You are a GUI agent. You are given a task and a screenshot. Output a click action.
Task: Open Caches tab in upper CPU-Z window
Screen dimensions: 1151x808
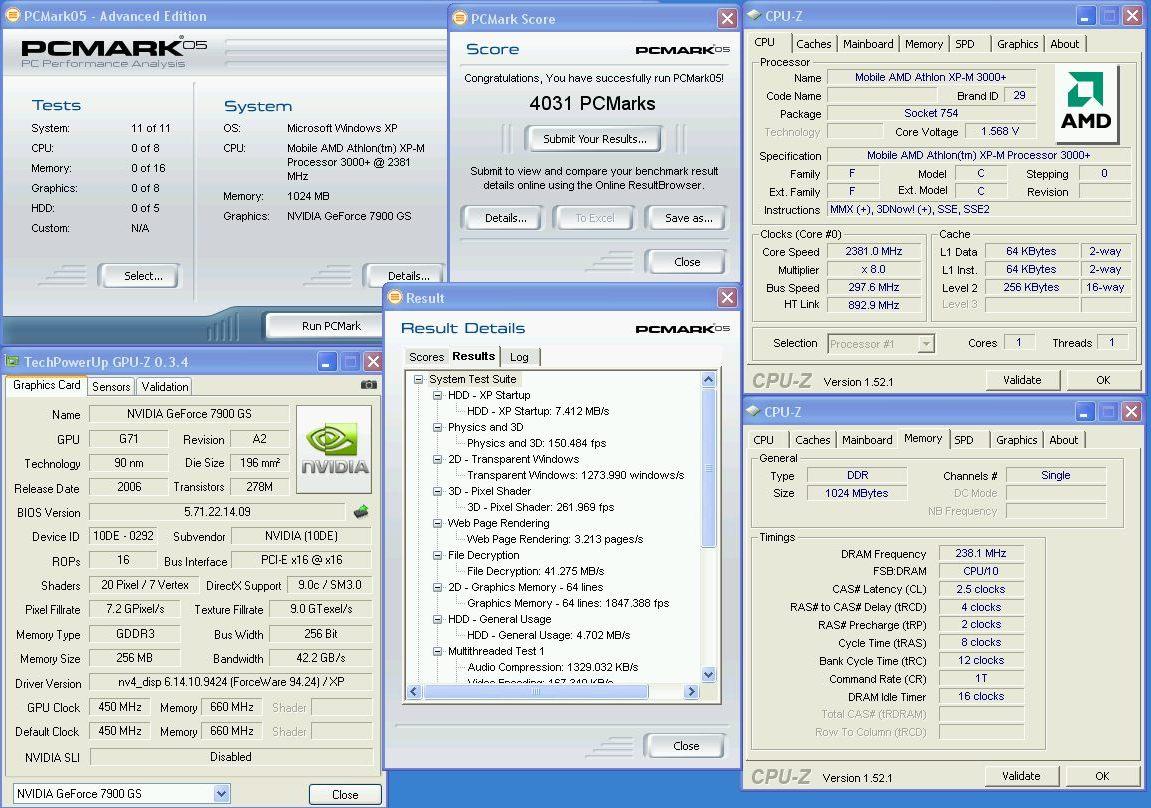click(x=813, y=44)
